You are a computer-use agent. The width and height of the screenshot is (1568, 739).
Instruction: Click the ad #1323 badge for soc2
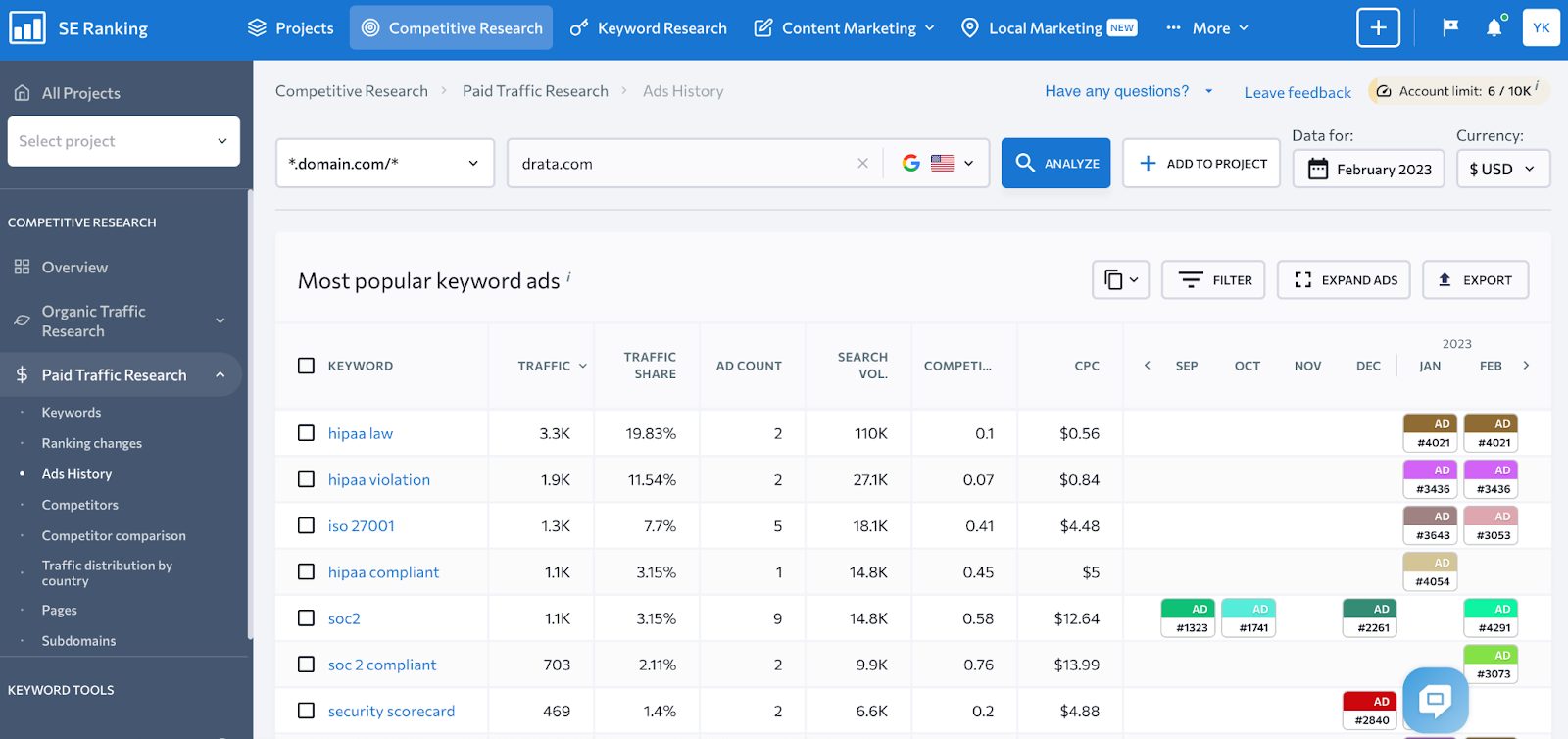tap(1189, 618)
